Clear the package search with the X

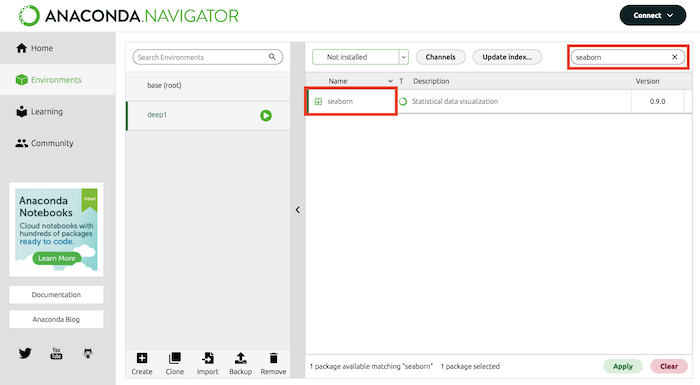[675, 57]
